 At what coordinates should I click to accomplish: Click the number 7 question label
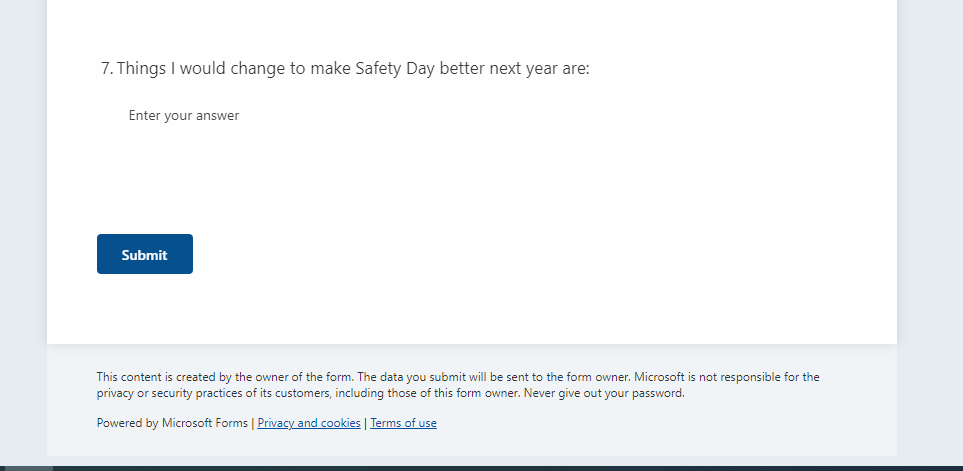[x=106, y=69]
